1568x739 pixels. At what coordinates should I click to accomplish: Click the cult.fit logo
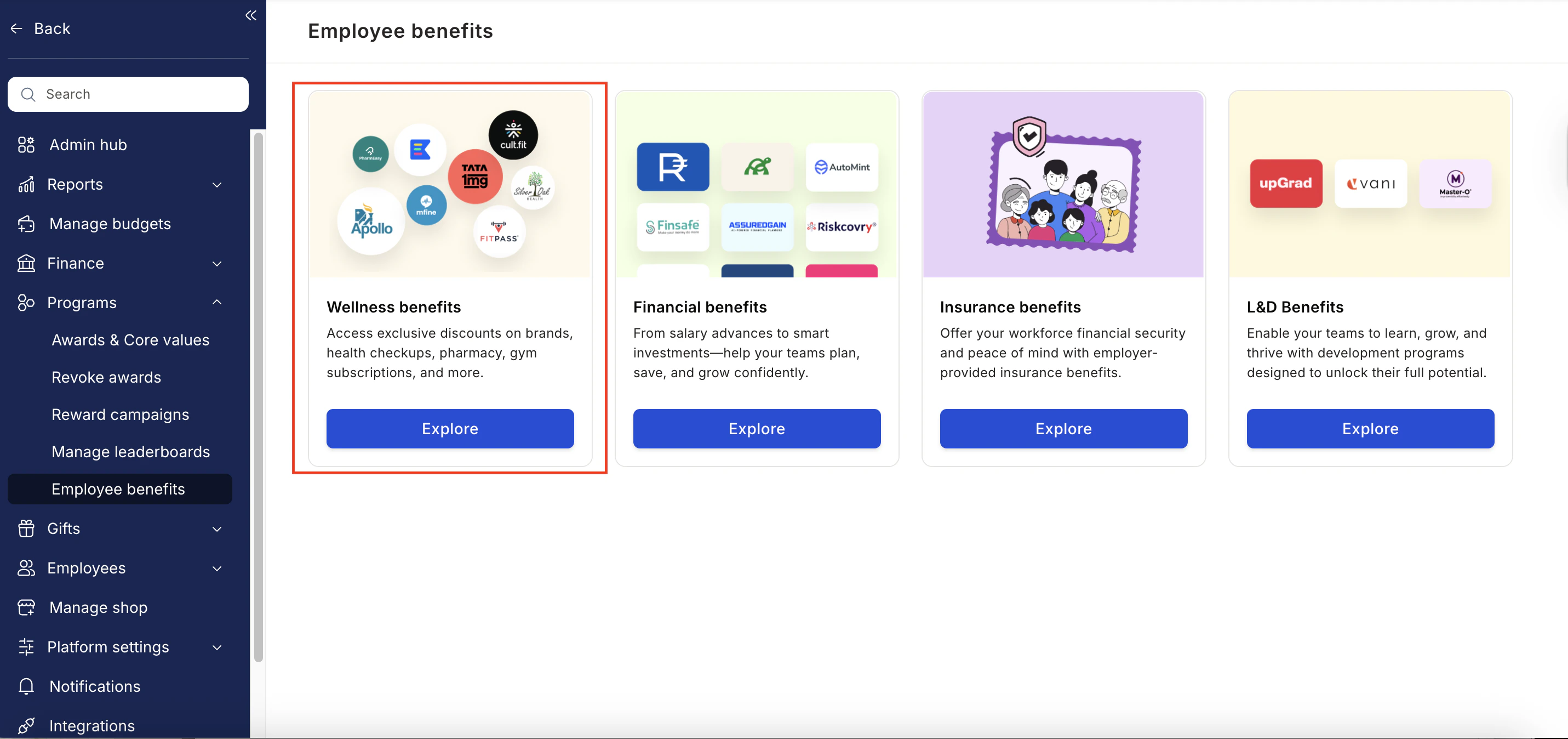click(x=513, y=135)
